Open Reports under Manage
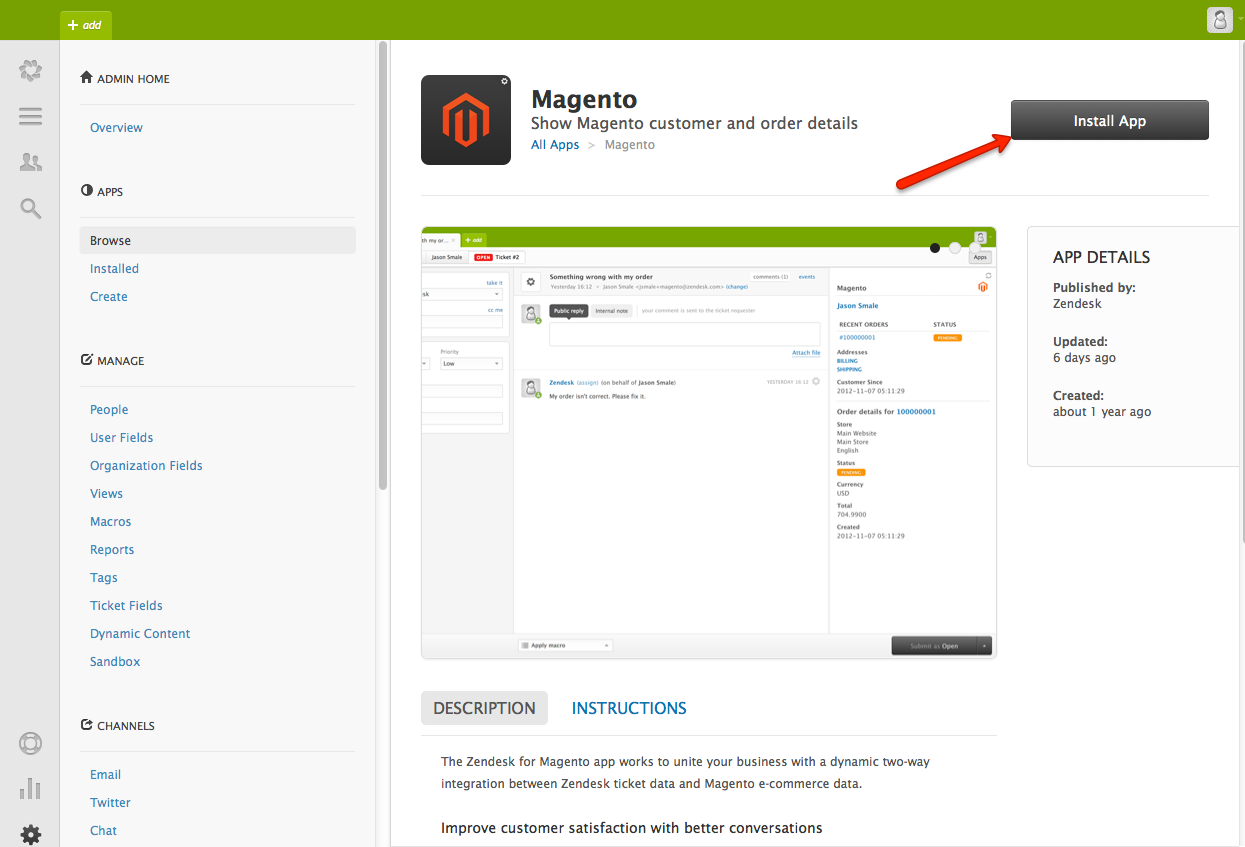Image resolution: width=1245 pixels, height=847 pixels. click(112, 550)
